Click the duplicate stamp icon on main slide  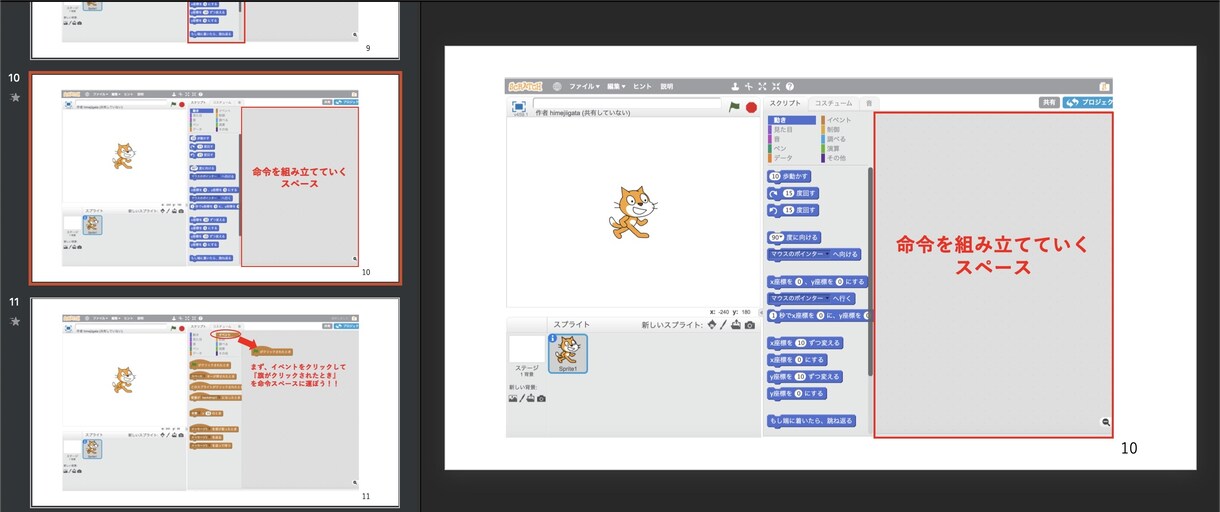coord(735,87)
